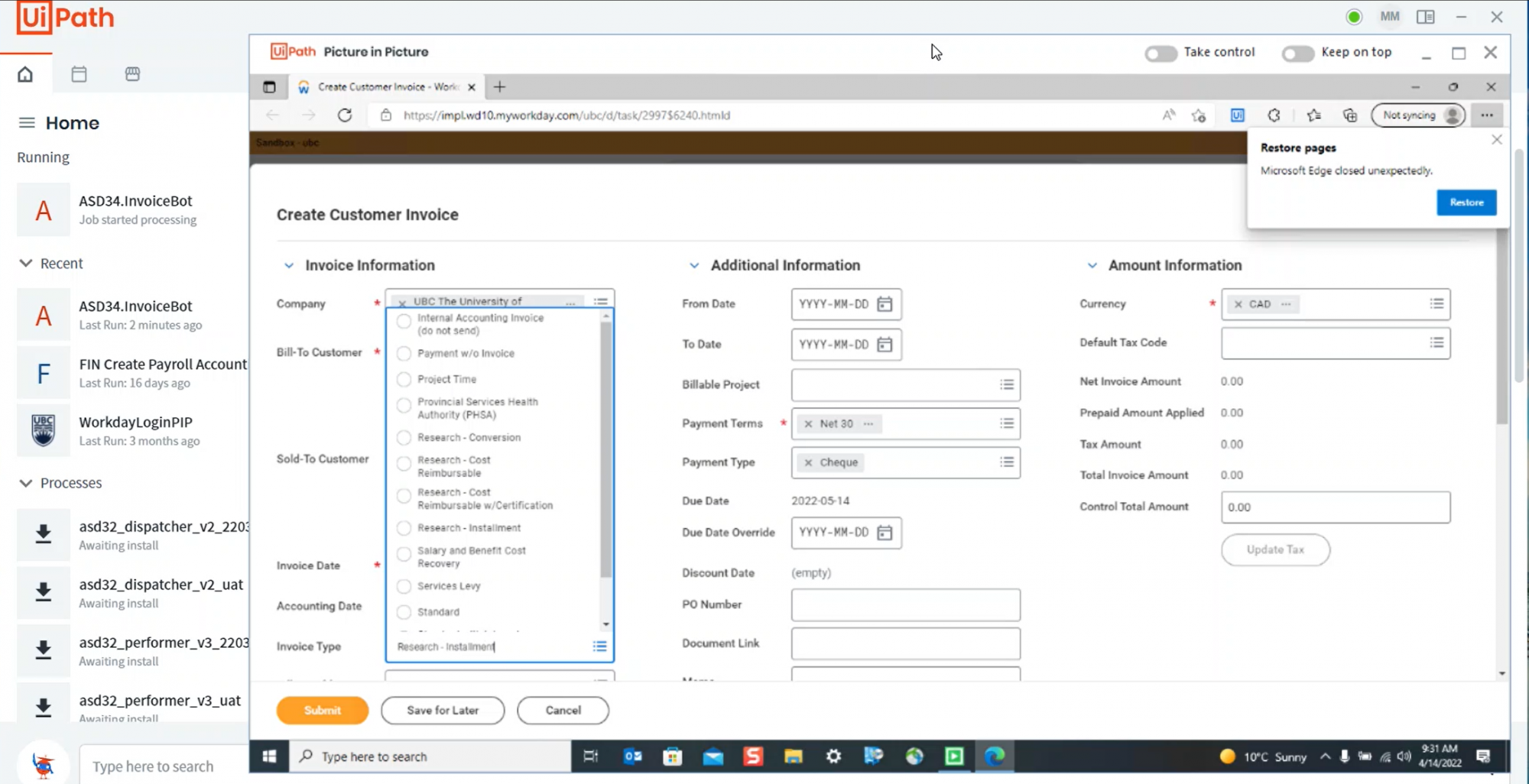1529x784 pixels.
Task: Open Outlook from the taskbar
Action: [633, 756]
